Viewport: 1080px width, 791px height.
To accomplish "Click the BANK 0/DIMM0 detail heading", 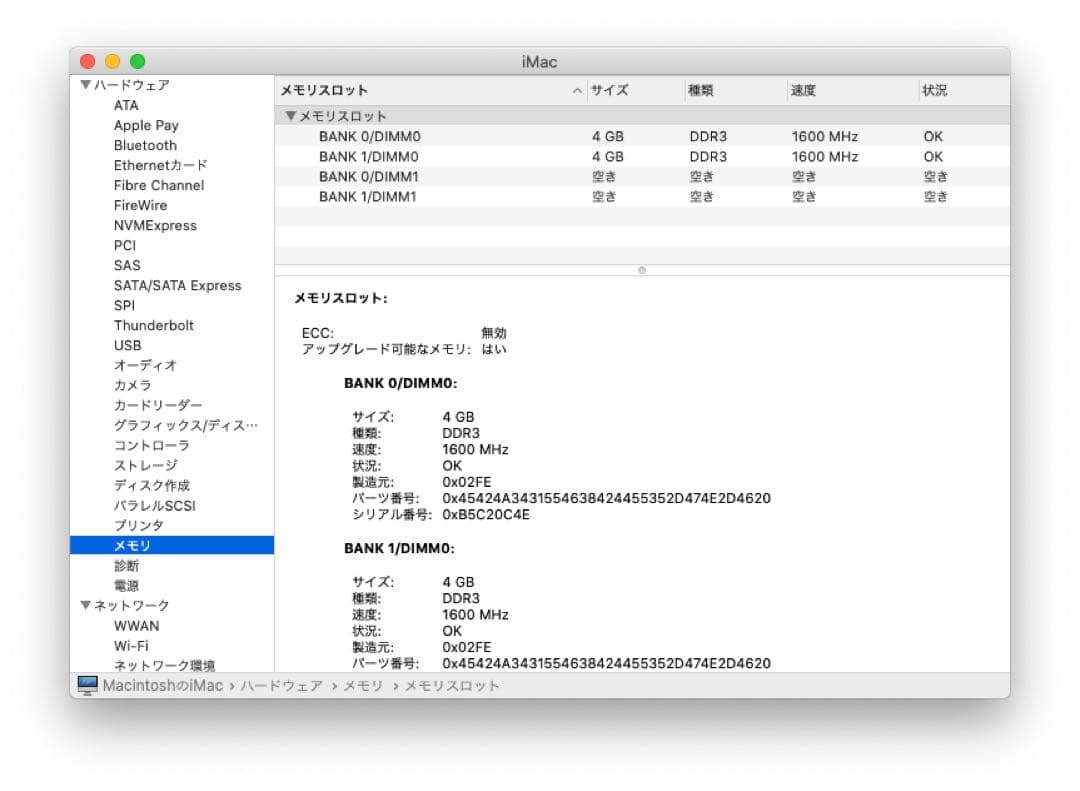I will click(x=400, y=383).
